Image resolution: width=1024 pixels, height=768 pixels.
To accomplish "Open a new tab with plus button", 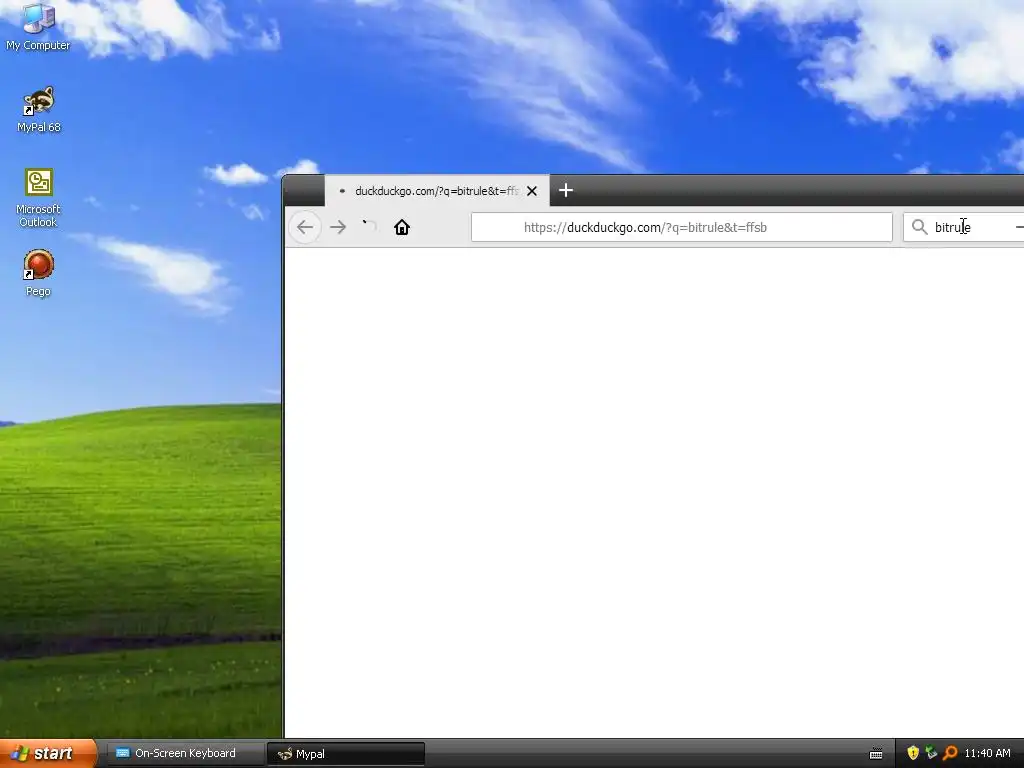I will point(566,191).
